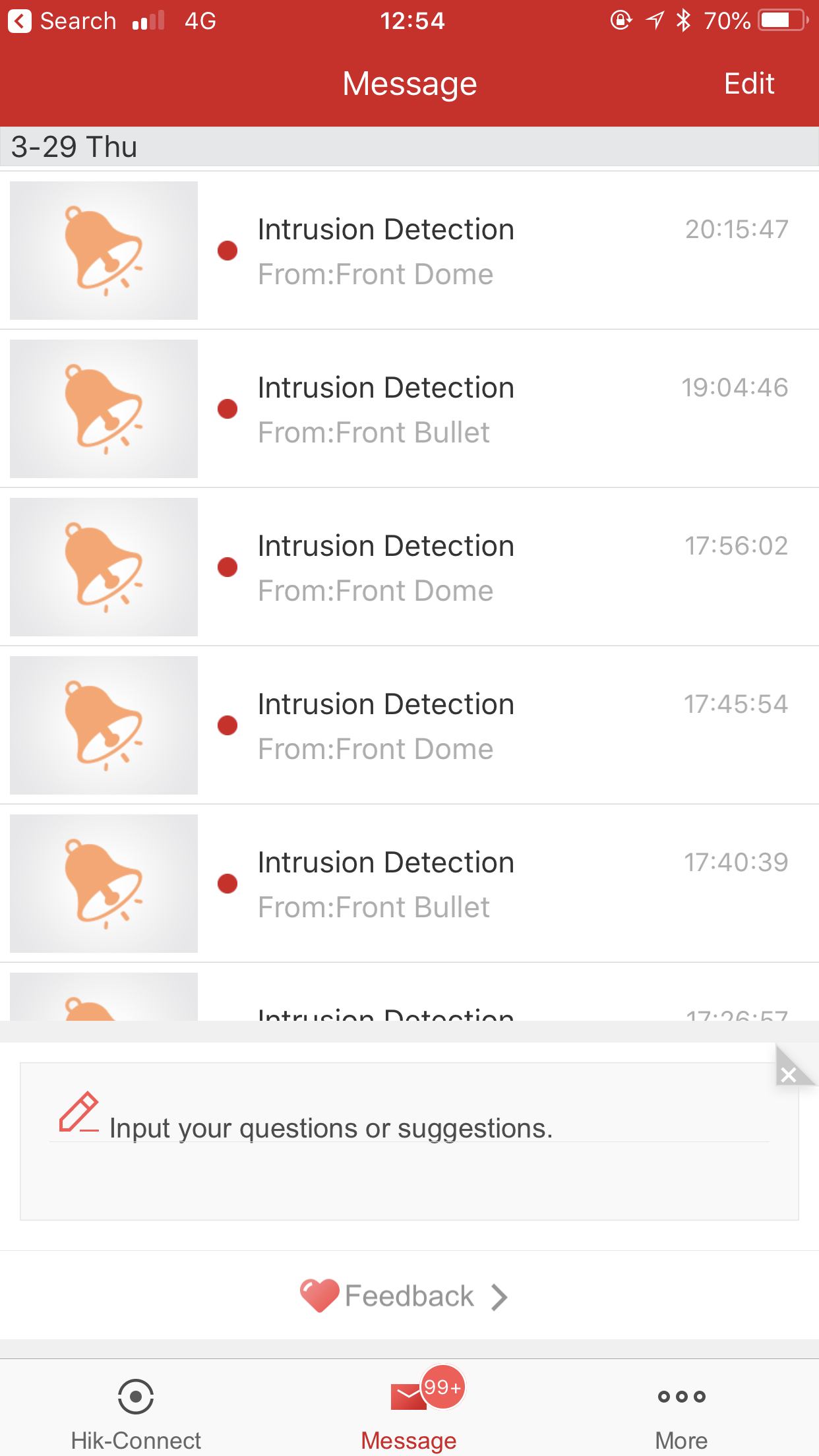
Task: Tap the pencil edit icon
Action: (x=78, y=1112)
